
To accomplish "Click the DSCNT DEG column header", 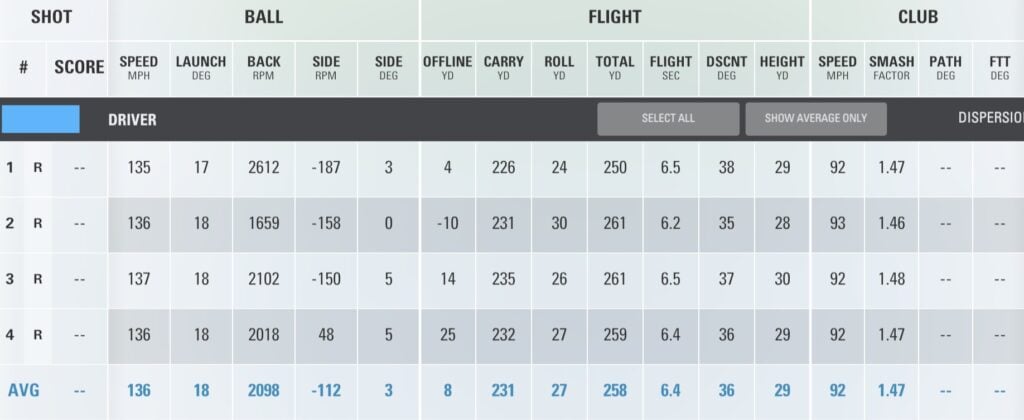I will (x=727, y=67).
